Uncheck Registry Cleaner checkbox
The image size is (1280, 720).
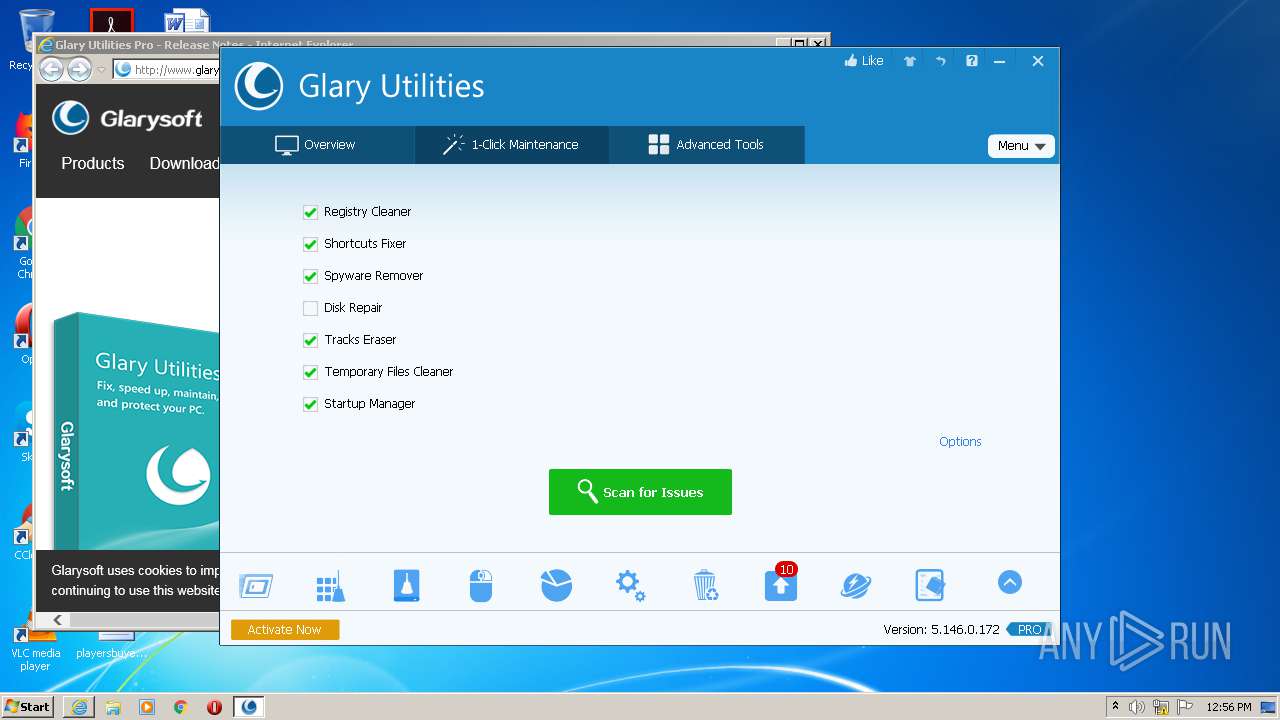pyautogui.click(x=310, y=212)
